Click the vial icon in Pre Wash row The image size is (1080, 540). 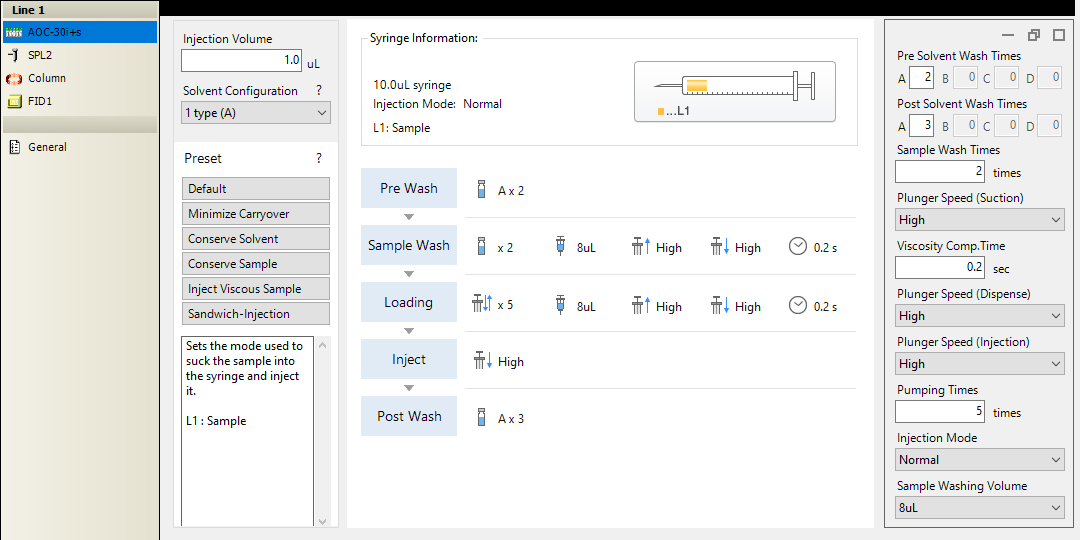pos(482,190)
